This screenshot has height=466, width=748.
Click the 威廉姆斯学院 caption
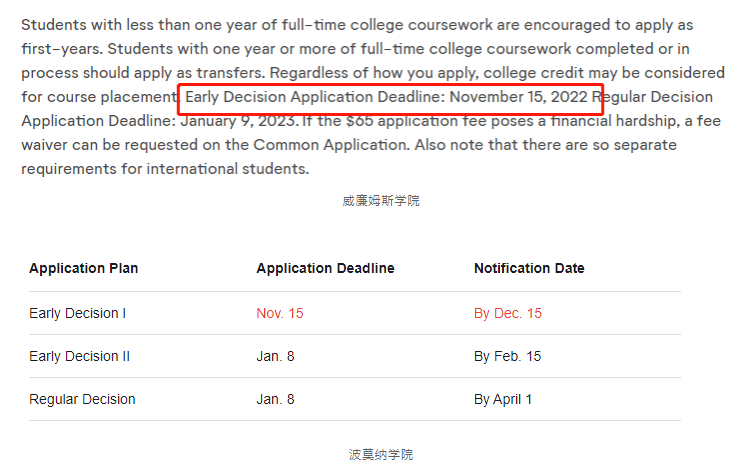point(381,201)
